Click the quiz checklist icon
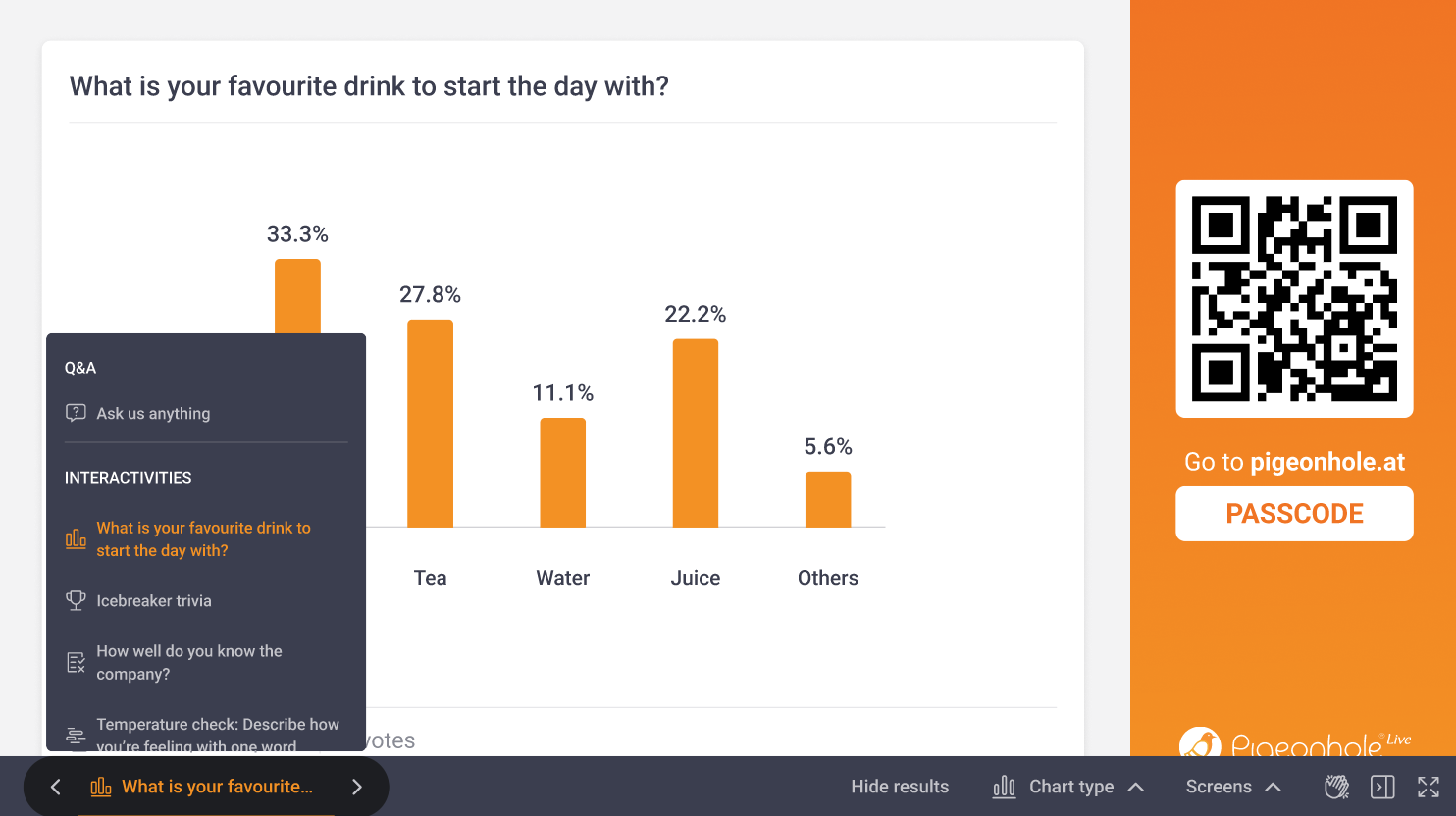Image resolution: width=1456 pixels, height=816 pixels. [76, 663]
